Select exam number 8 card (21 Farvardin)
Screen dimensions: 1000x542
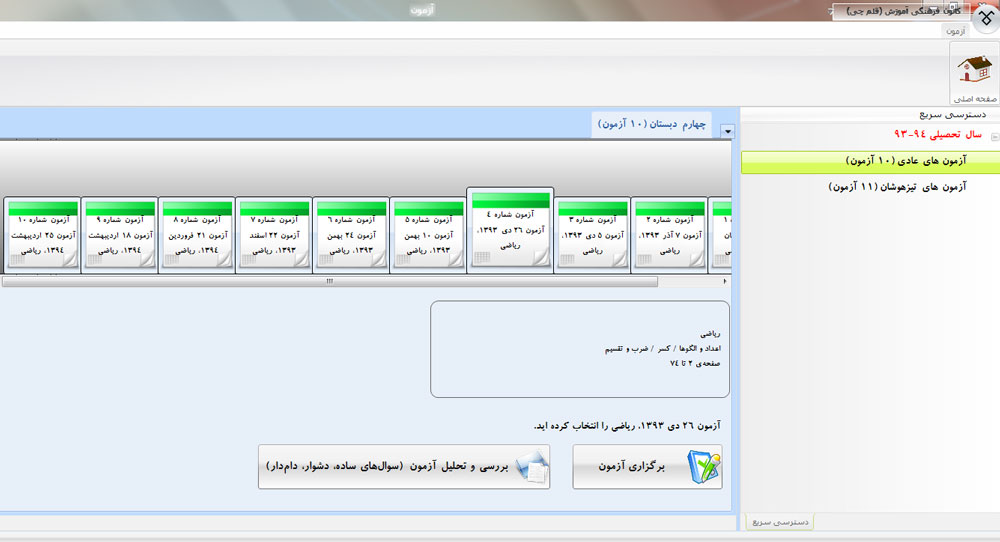pyautogui.click(x=196, y=235)
